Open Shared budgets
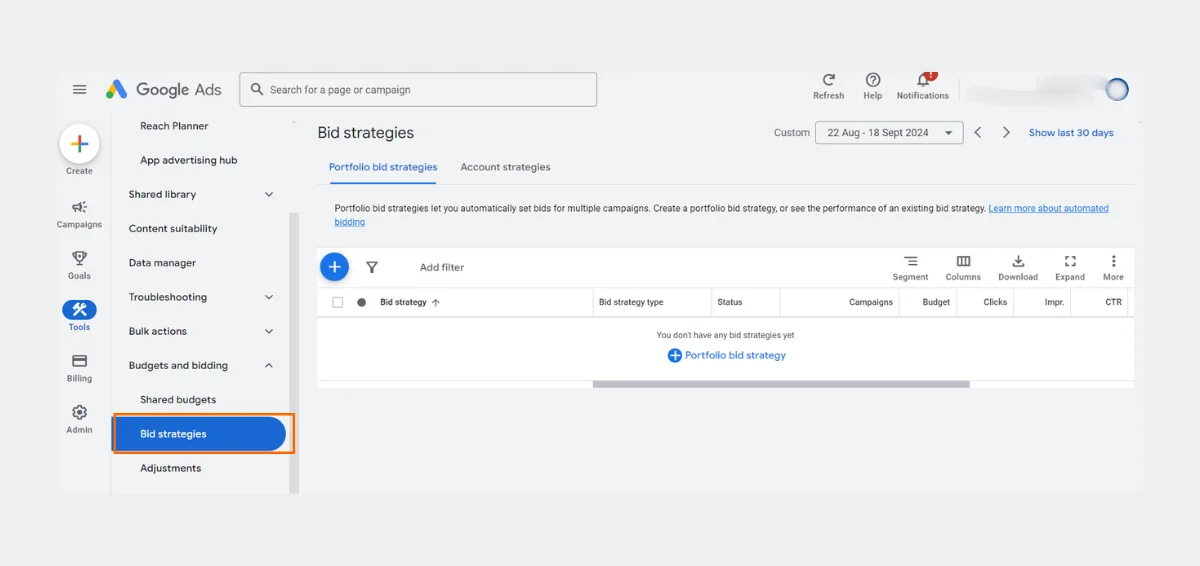1200x566 pixels. coord(178,400)
